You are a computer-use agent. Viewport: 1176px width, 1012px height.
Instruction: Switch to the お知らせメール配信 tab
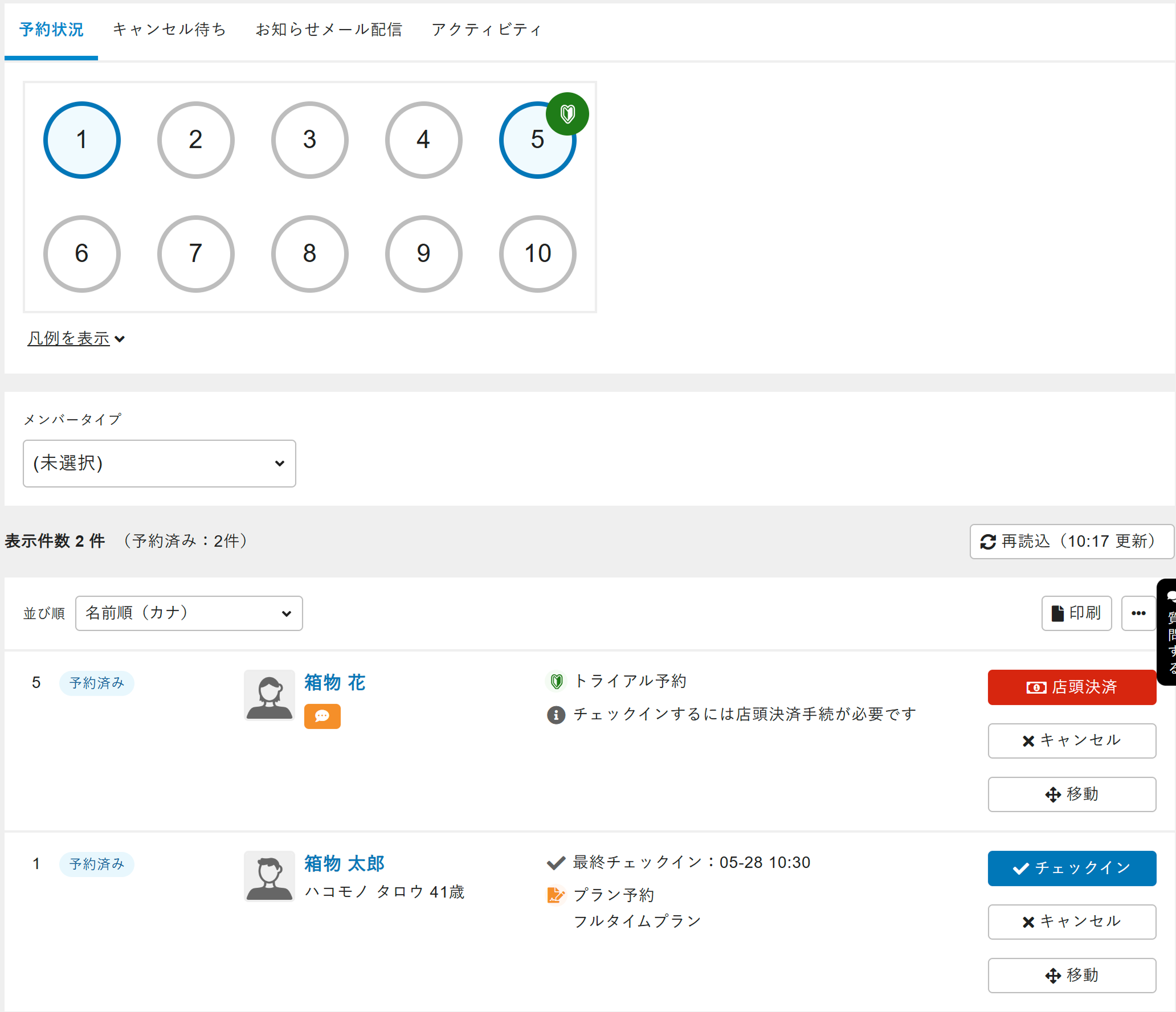(329, 30)
